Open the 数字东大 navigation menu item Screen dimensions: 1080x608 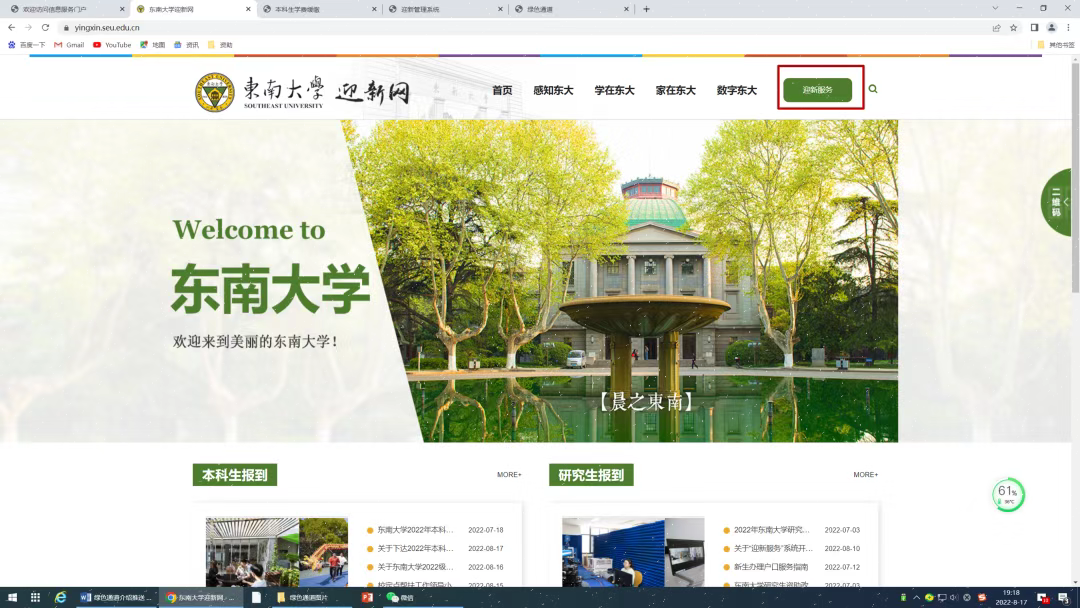(x=736, y=90)
